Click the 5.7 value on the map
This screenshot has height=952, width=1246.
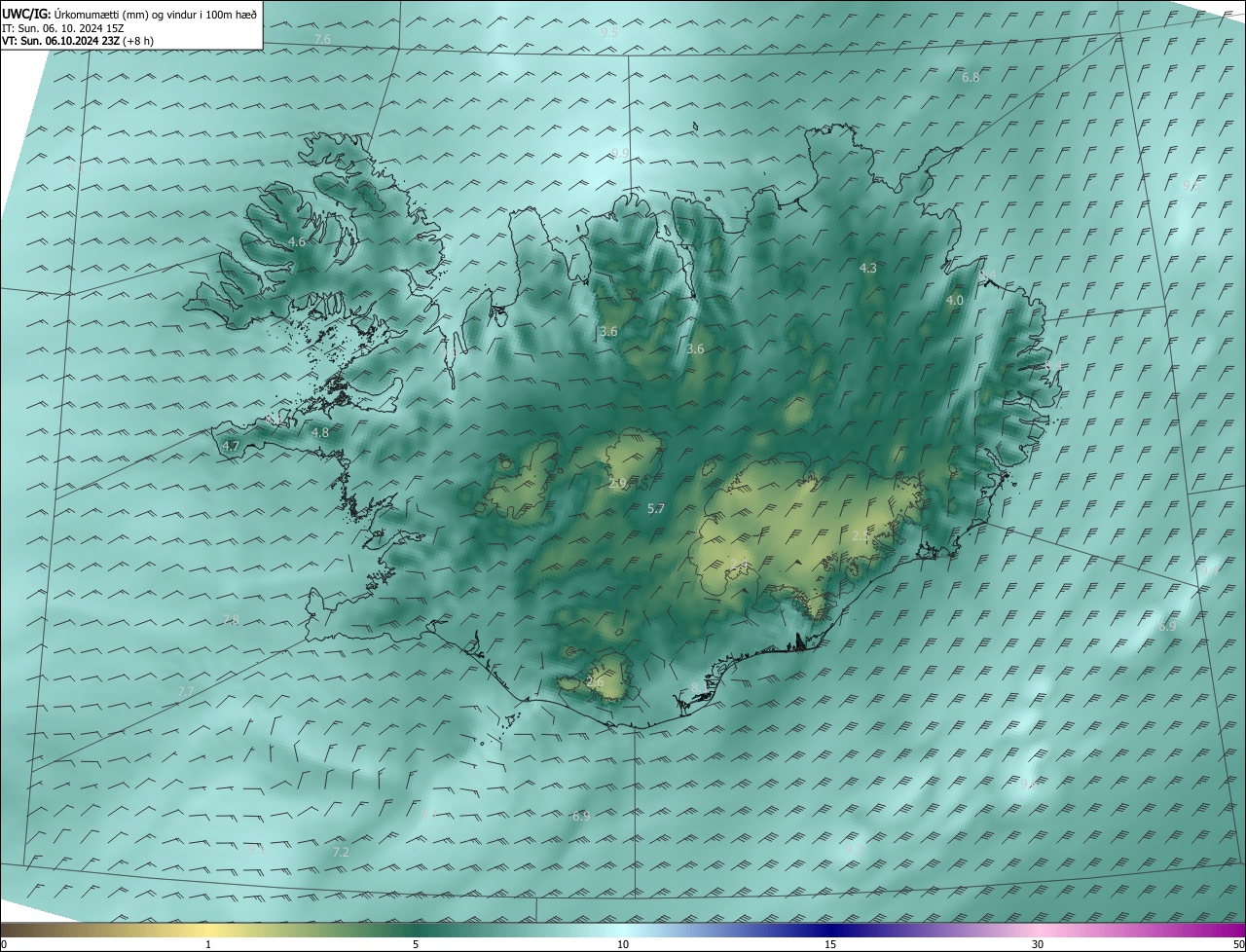[656, 508]
